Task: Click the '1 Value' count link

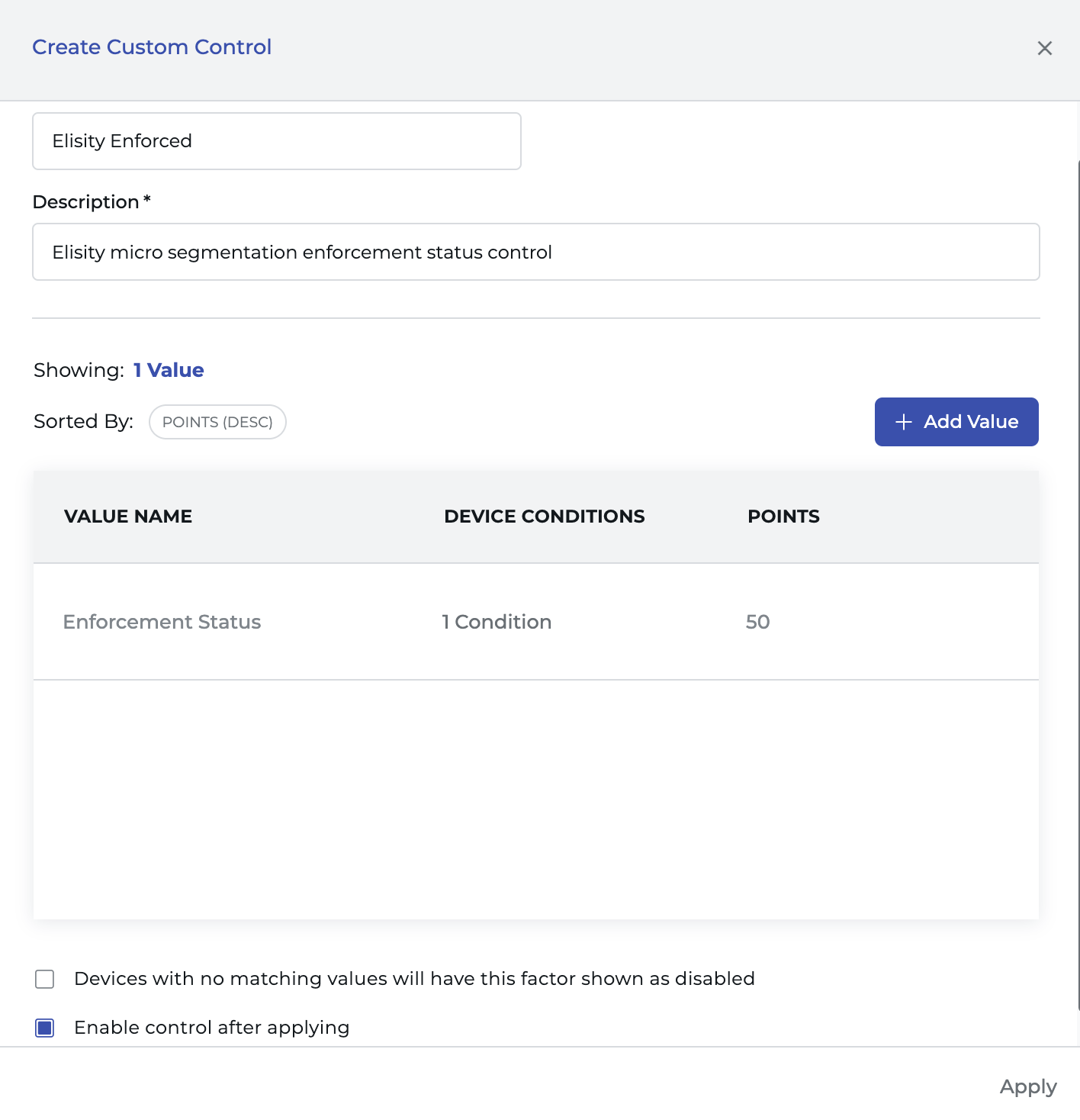Action: tap(169, 370)
